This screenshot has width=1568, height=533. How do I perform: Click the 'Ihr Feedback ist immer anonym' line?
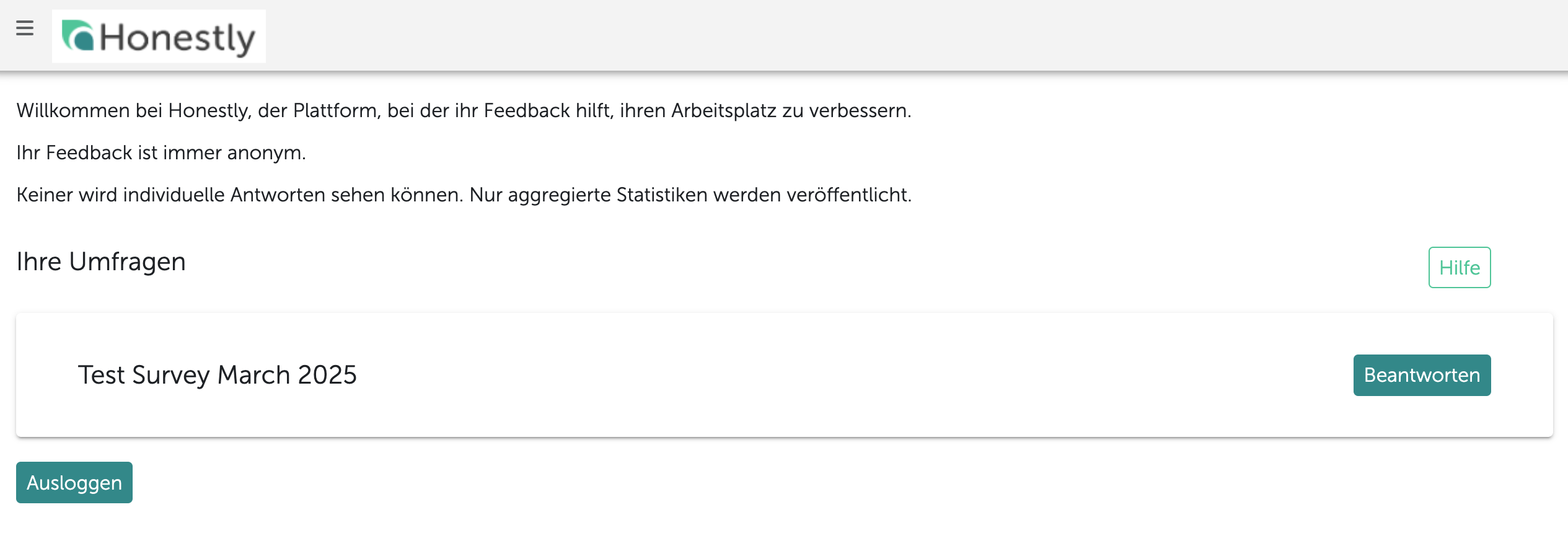click(161, 152)
